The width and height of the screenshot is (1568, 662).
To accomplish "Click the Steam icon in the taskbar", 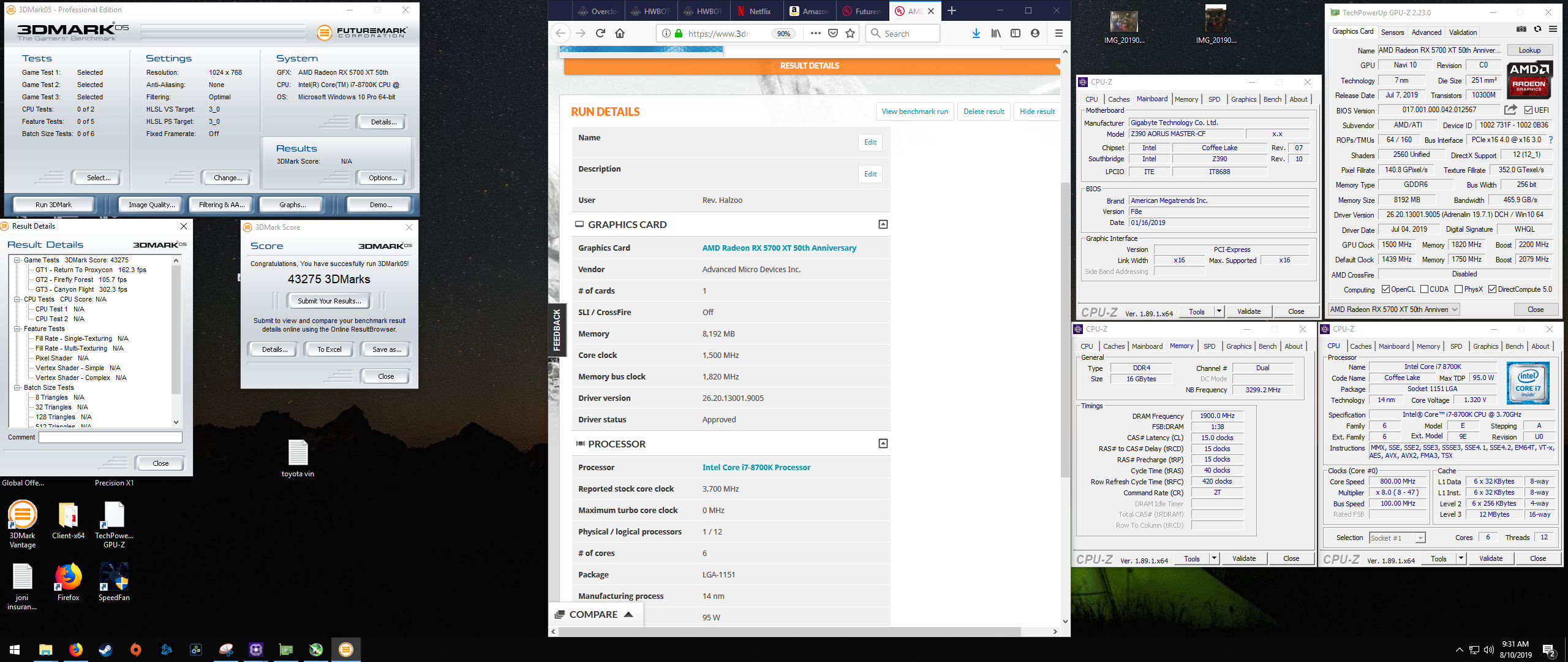I will click(x=105, y=650).
